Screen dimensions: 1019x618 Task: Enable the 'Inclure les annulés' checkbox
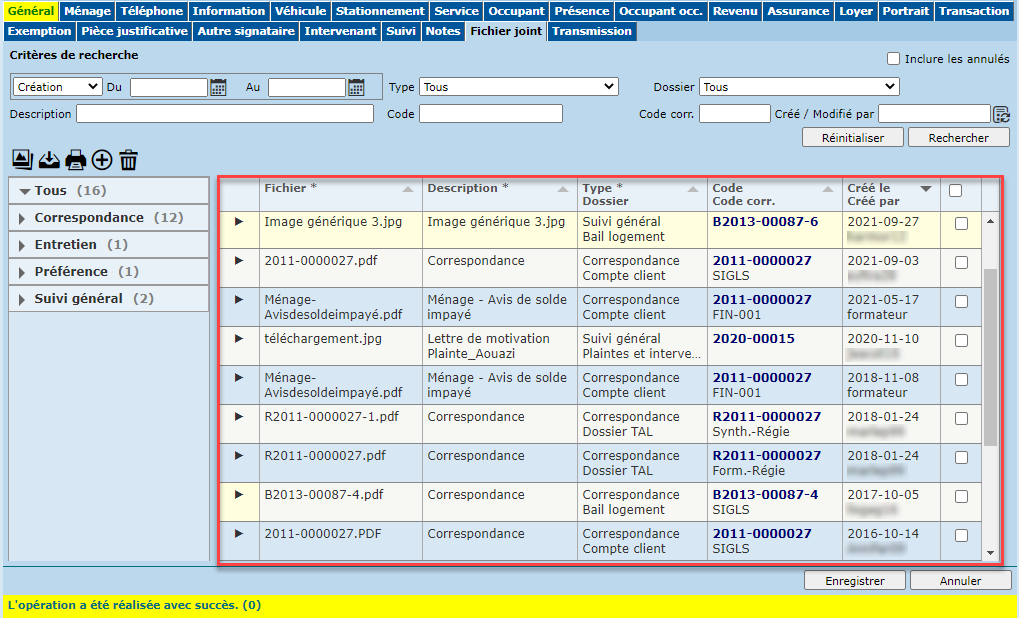click(894, 59)
